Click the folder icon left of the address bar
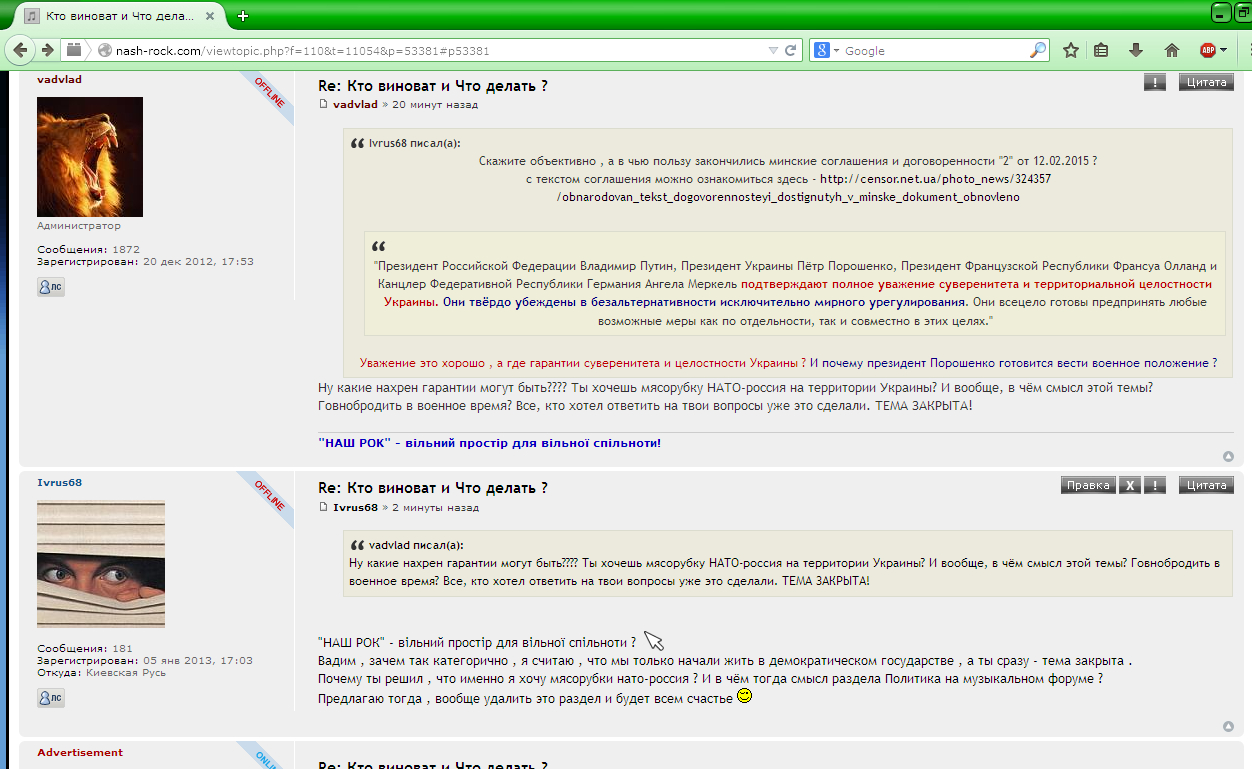This screenshot has width=1252, height=769. [74, 50]
